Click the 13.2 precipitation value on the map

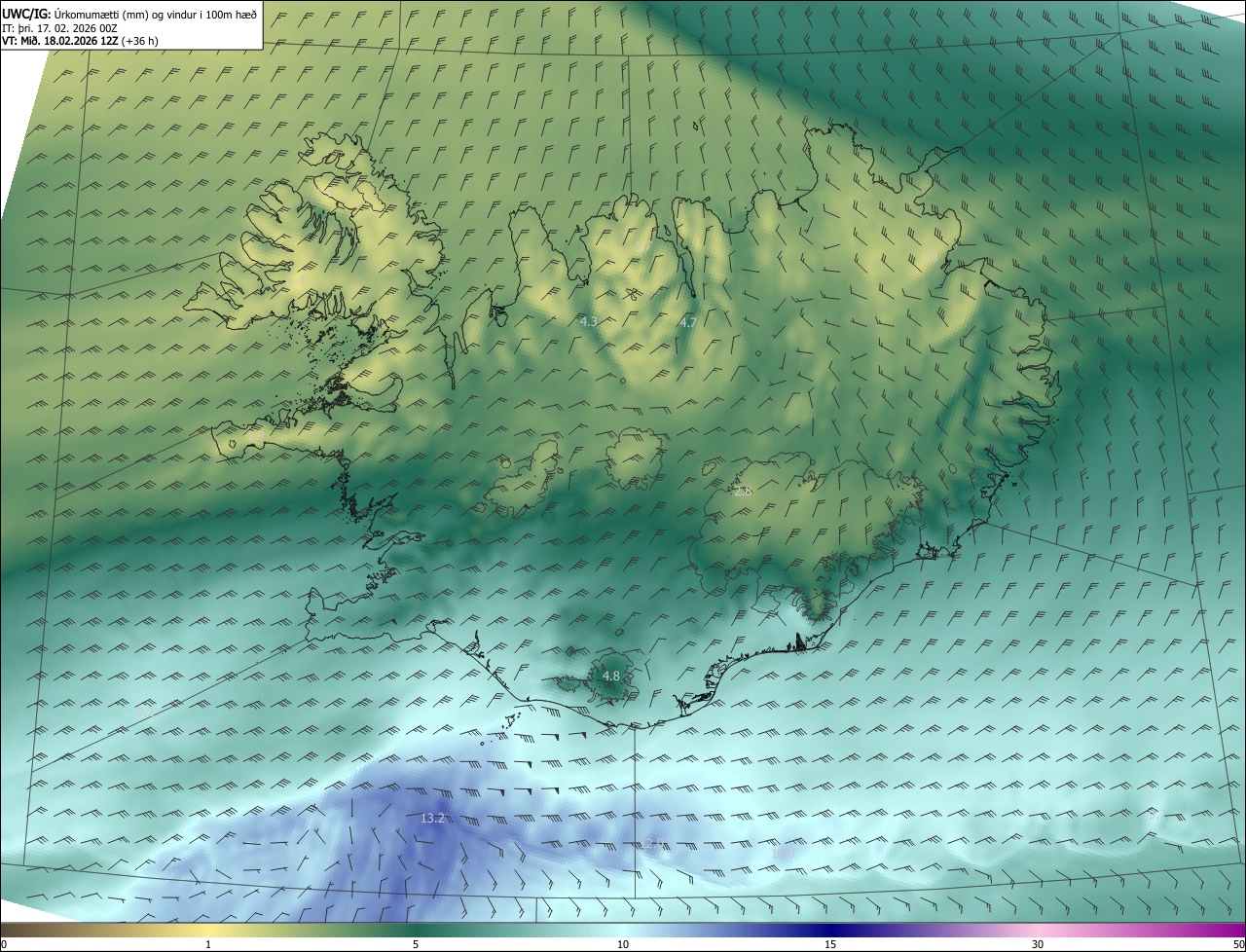coord(432,819)
